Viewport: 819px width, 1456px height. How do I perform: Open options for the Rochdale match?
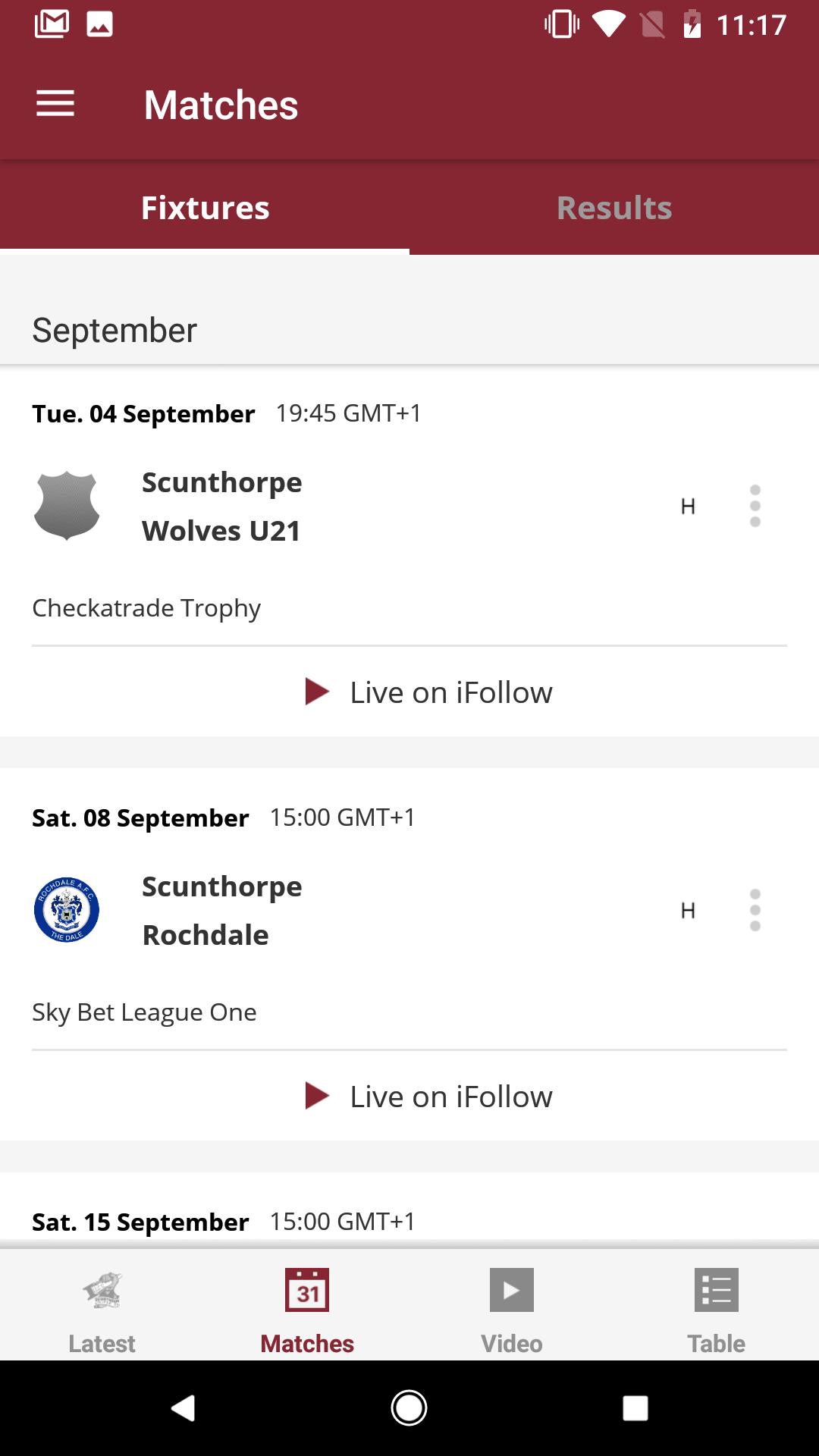[755, 910]
